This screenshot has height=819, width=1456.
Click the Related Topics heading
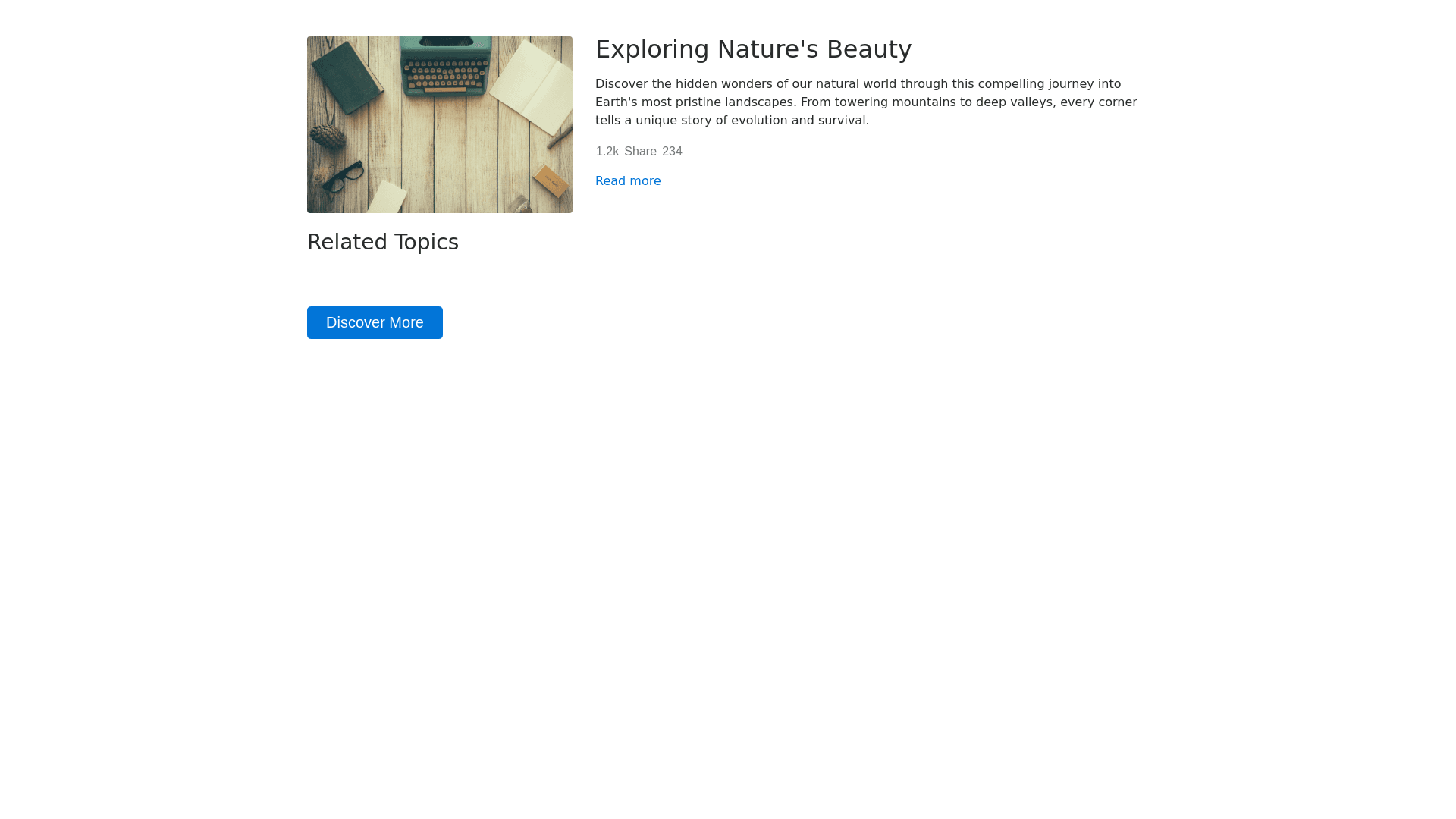383,243
